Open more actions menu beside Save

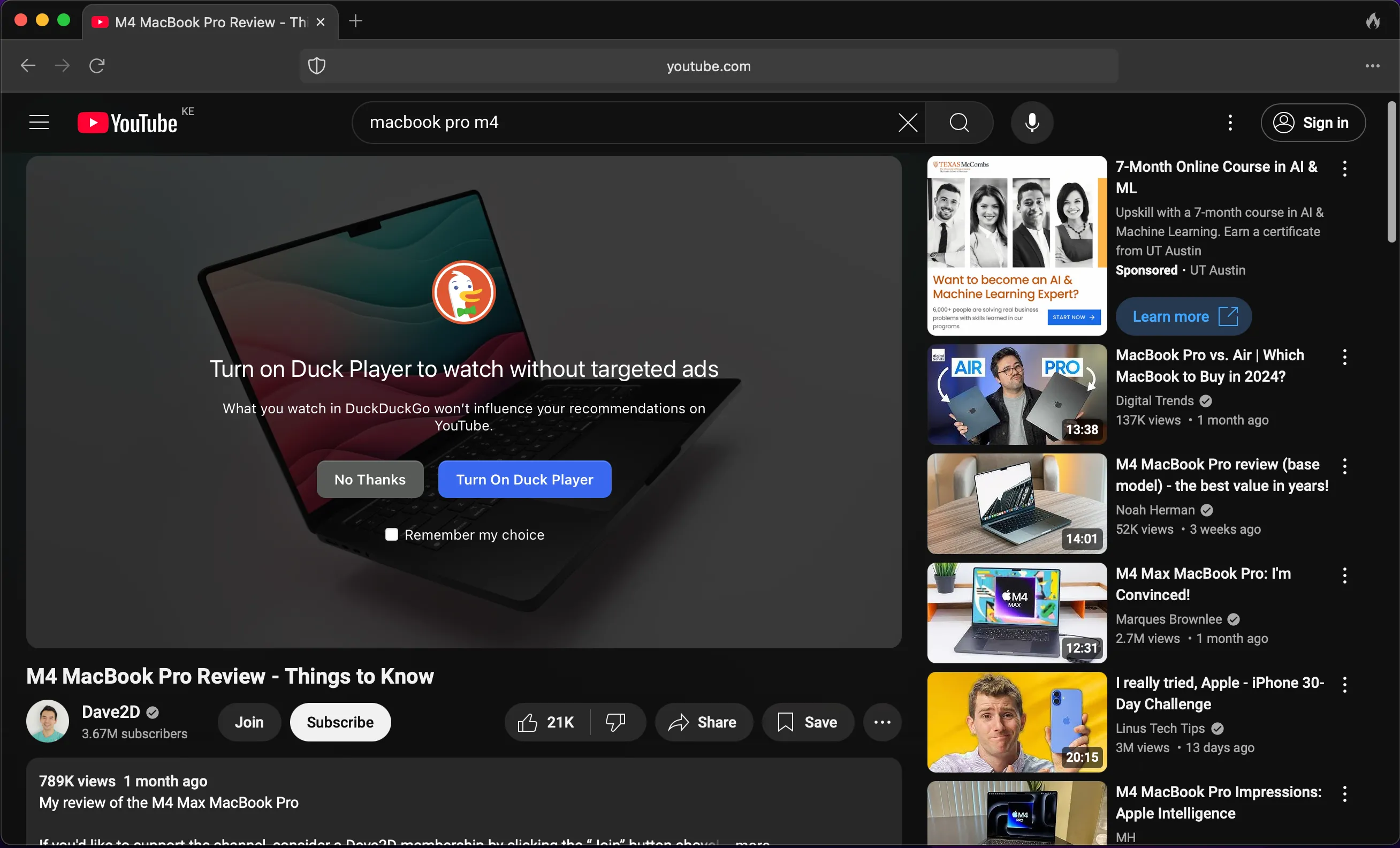tap(882, 722)
